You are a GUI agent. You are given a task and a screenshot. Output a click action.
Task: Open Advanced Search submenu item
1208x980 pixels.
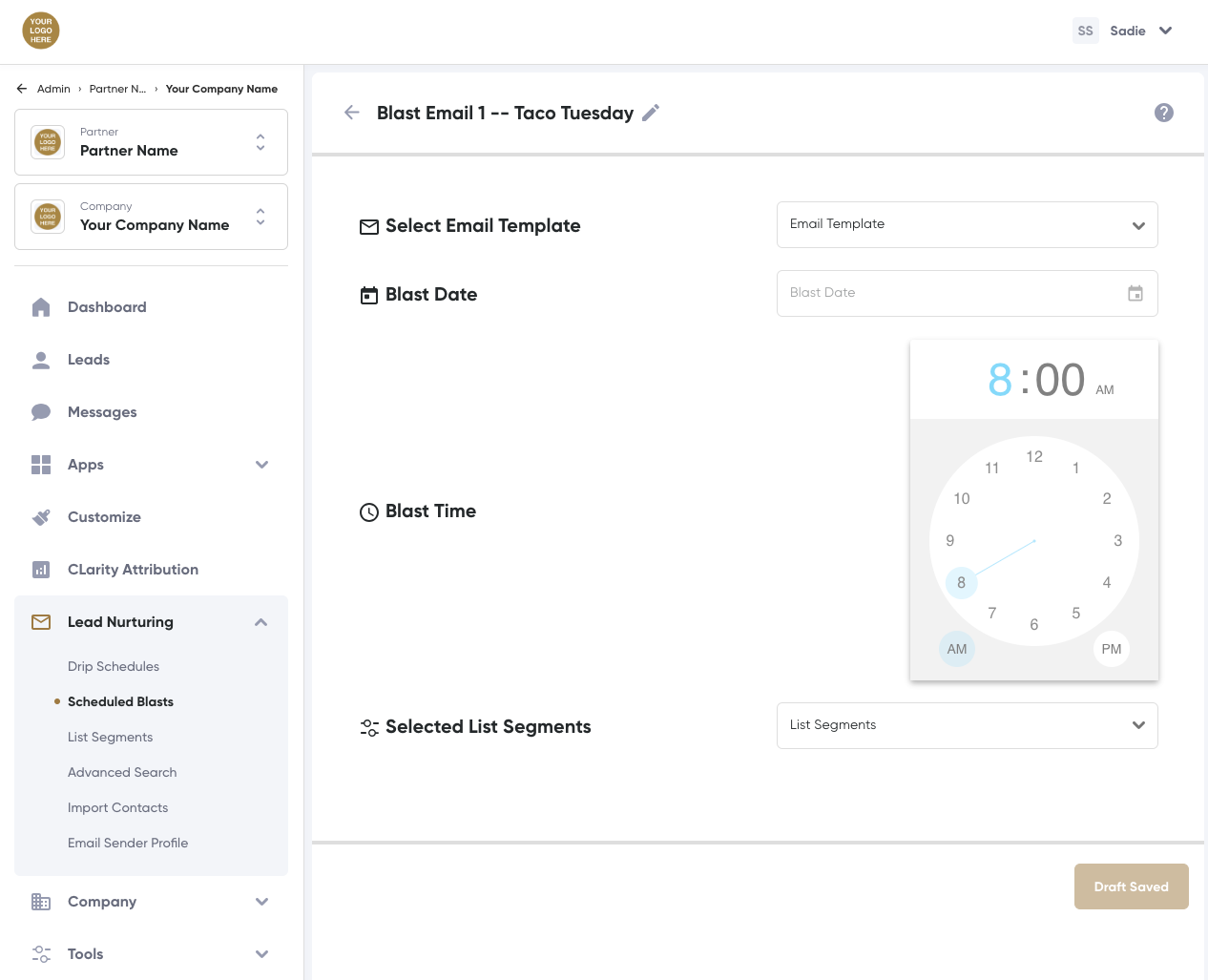pyautogui.click(x=122, y=772)
